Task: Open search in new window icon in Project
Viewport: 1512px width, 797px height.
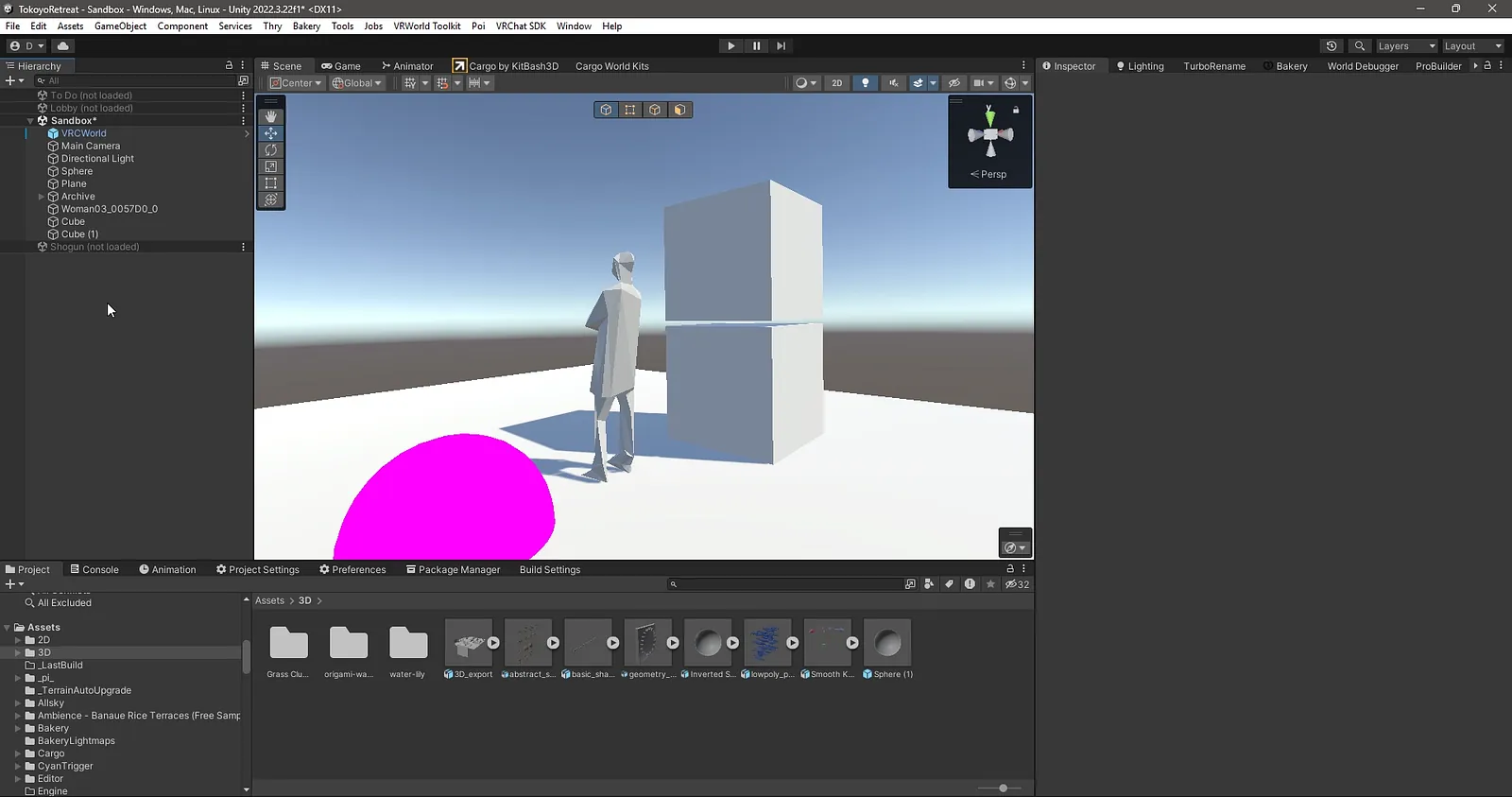Action: (x=910, y=584)
